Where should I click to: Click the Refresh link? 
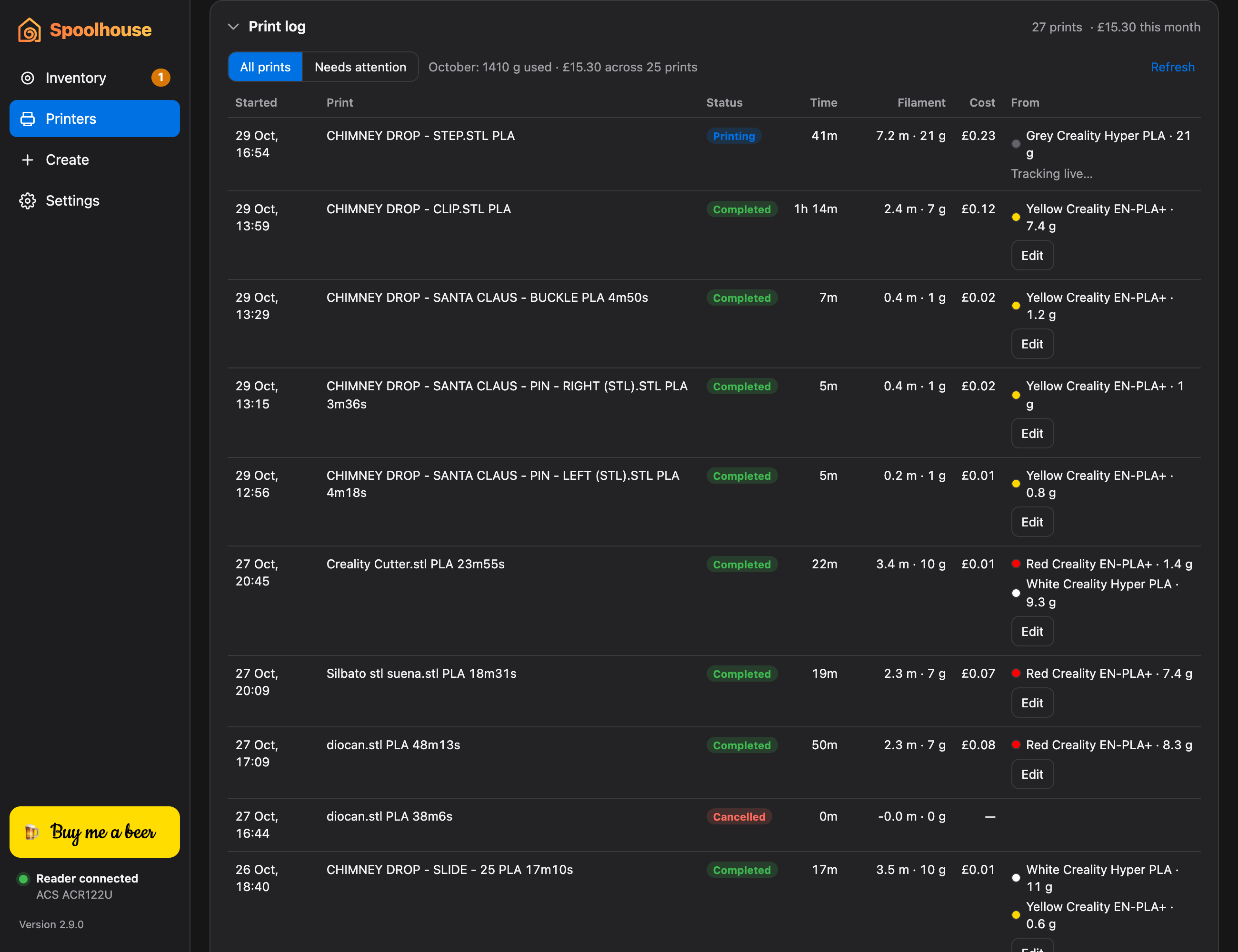coord(1172,67)
